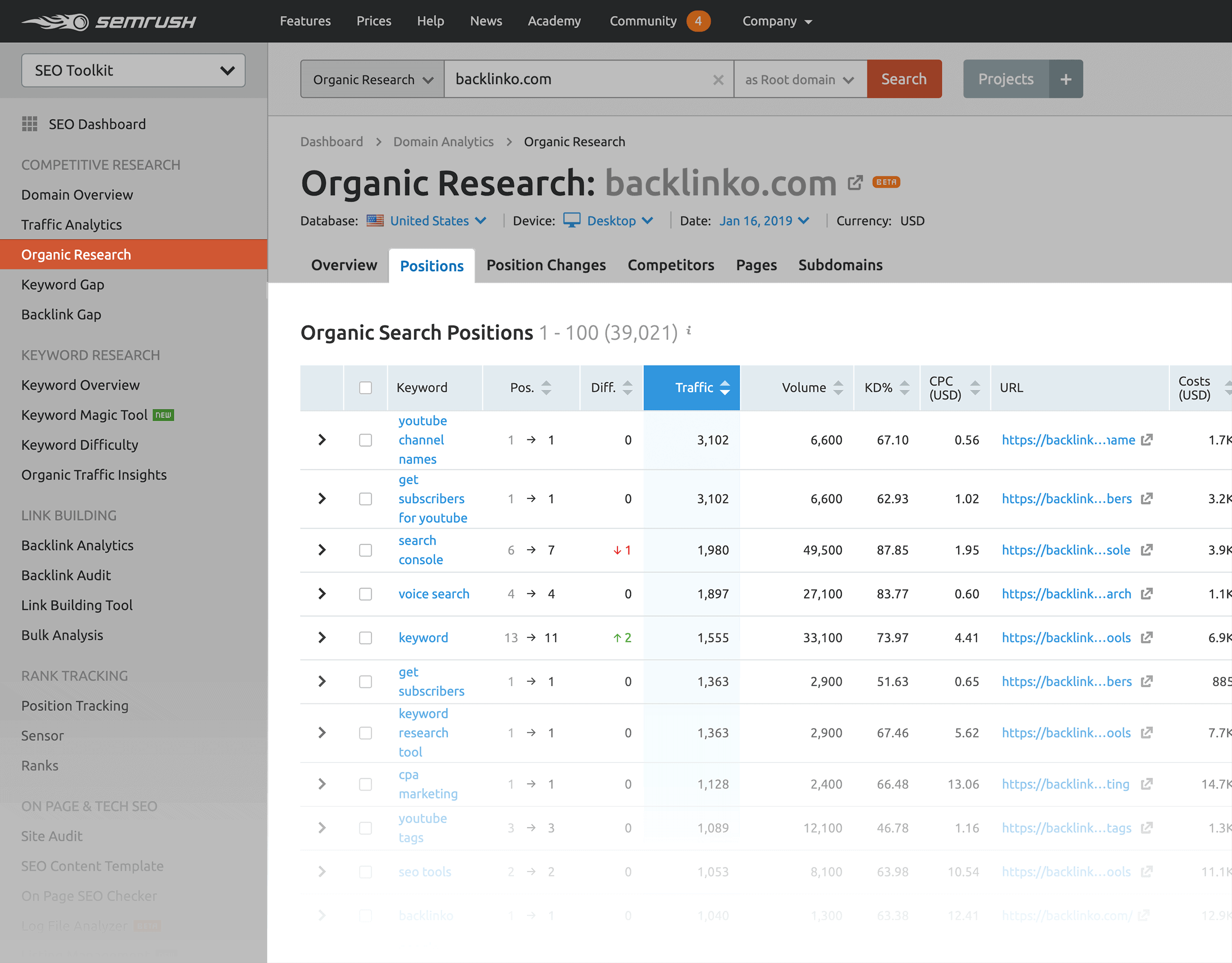This screenshot has width=1232, height=963.
Task: Expand the SEO Toolkit selector dropdown
Action: 133,70
